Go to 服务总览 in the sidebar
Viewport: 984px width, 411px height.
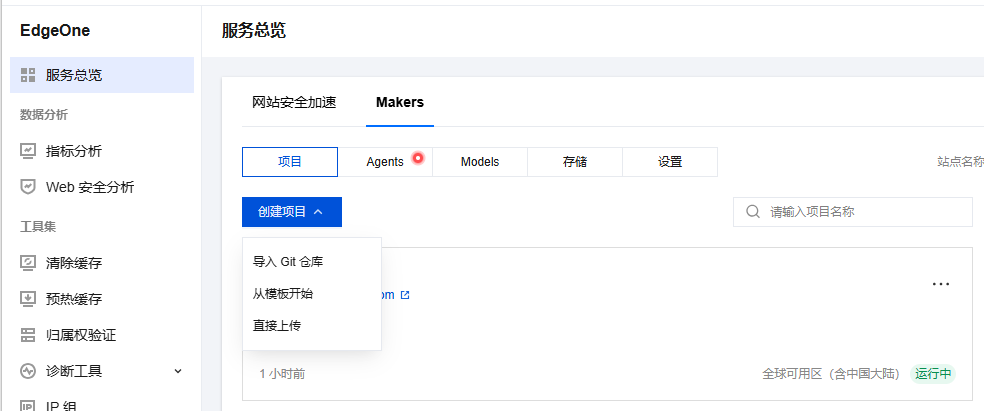102,75
